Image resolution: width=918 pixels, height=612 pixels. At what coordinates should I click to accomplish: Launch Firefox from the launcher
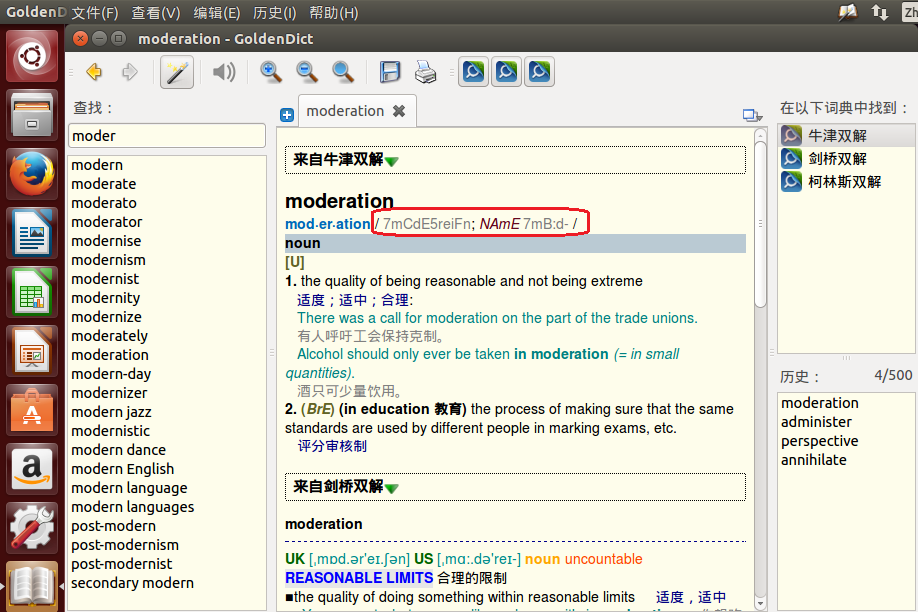click(x=32, y=174)
